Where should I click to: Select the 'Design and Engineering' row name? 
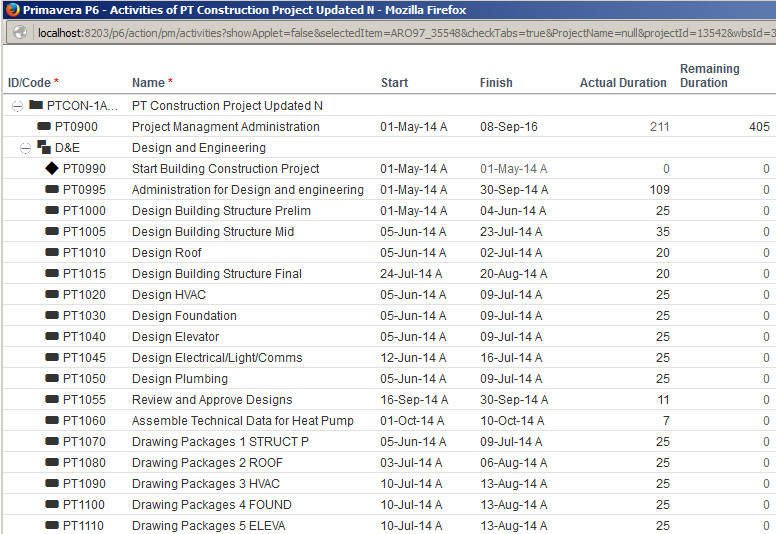point(198,148)
